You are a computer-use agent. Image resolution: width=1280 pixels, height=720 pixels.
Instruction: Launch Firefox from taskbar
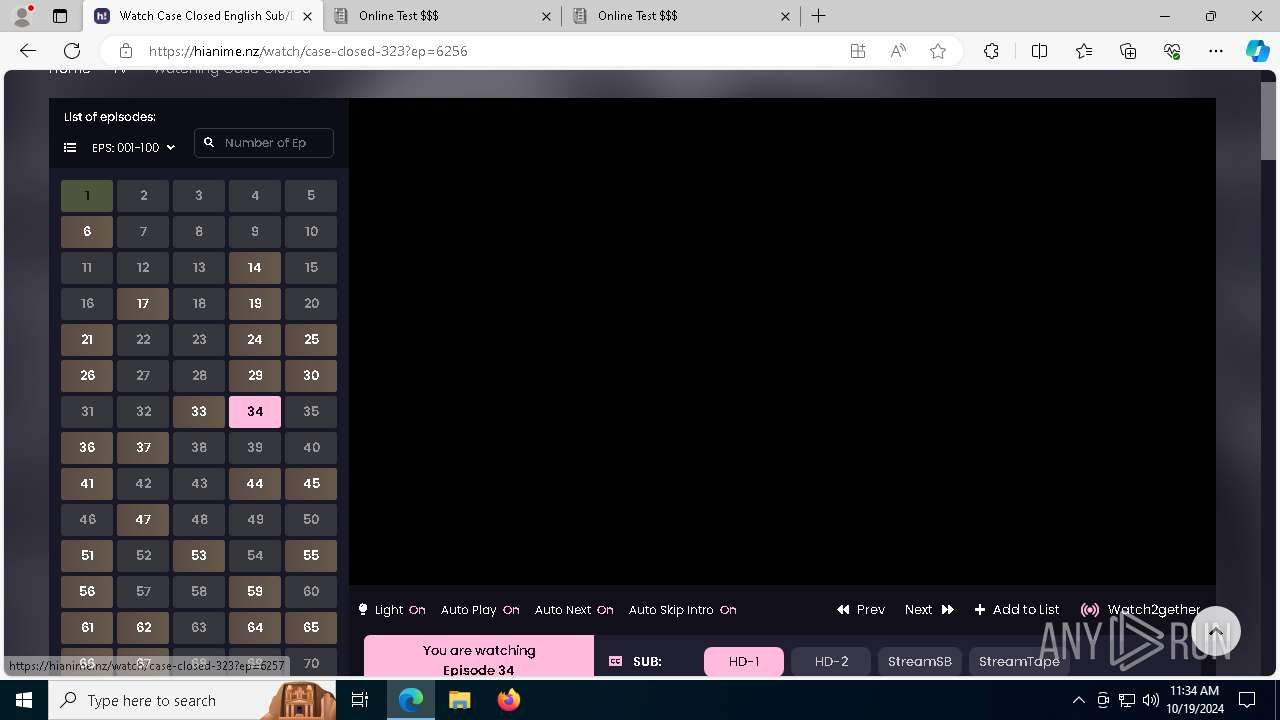509,700
